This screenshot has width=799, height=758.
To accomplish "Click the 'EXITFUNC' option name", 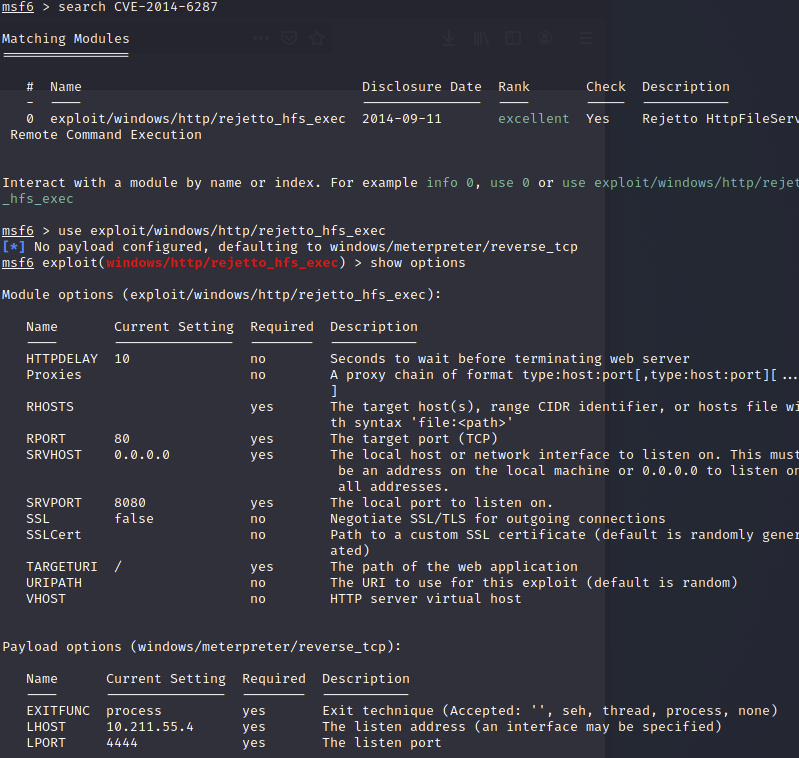I will click(58, 711).
